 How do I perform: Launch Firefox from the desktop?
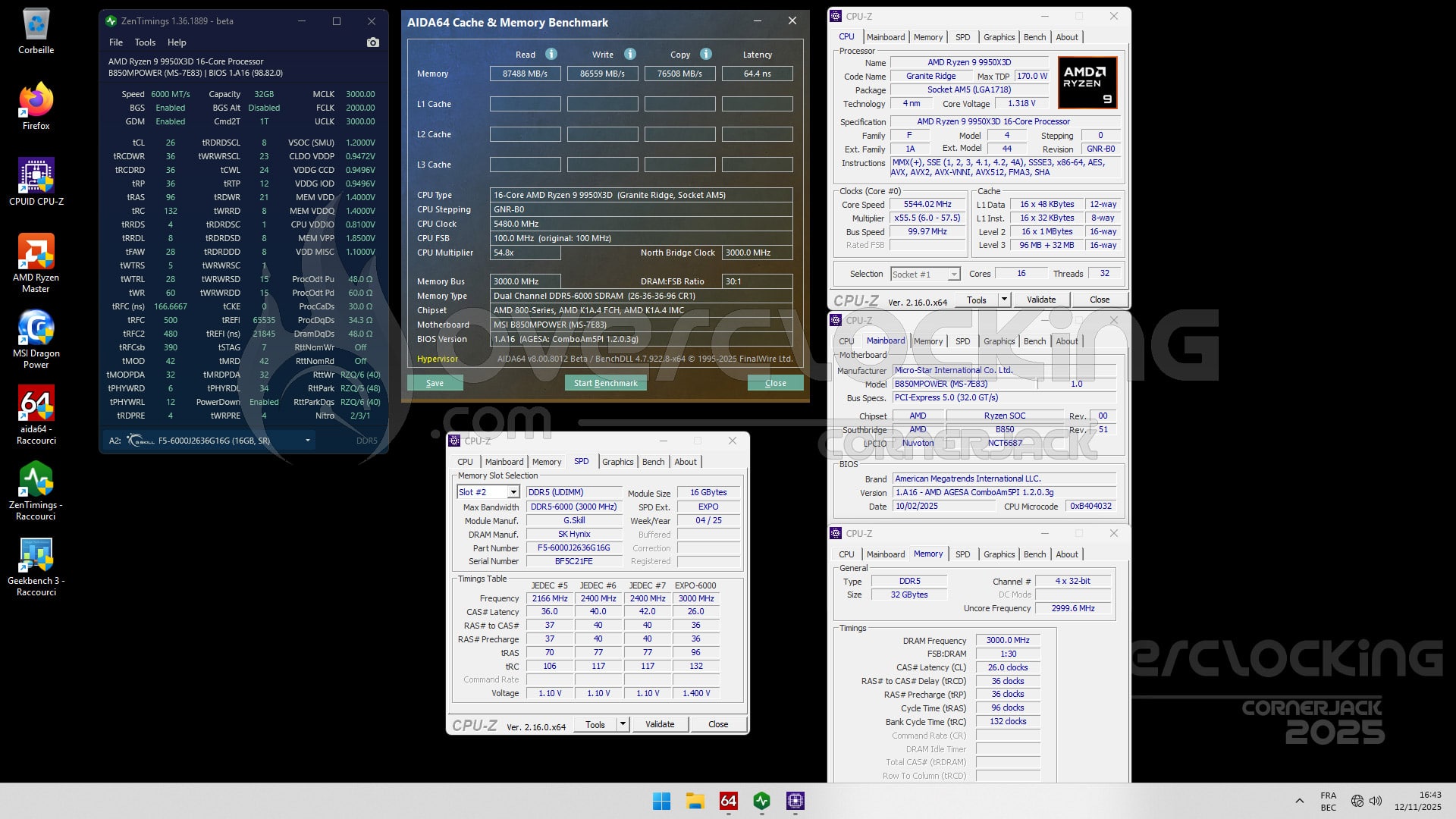pos(36,107)
